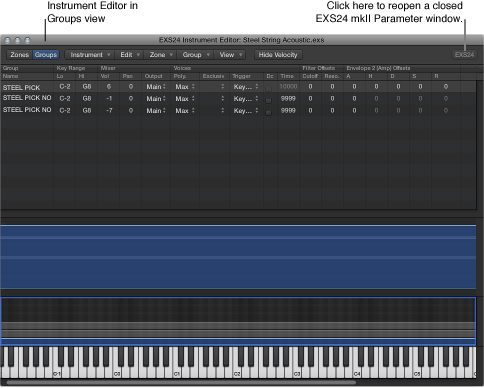The height and width of the screenshot is (388, 484).
Task: Toggle the Decay checkbox in the Vol -7 row
Action: point(268,113)
